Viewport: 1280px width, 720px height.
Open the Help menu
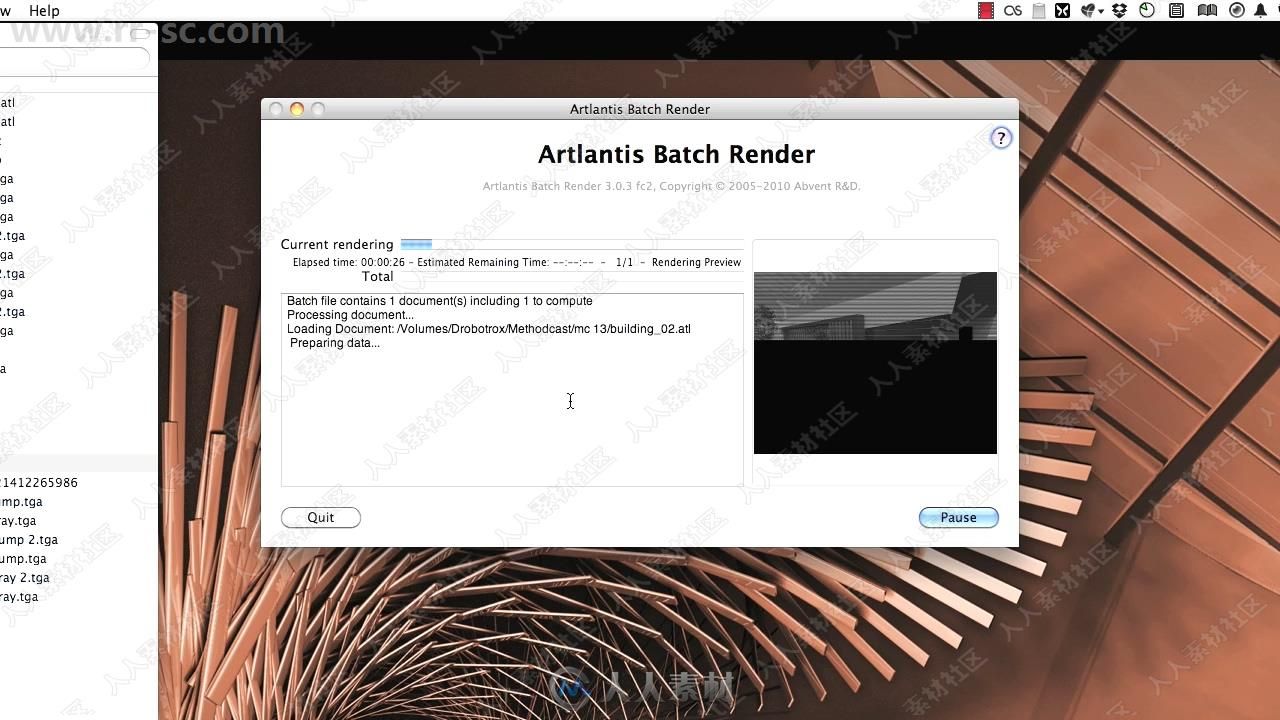[x=44, y=10]
